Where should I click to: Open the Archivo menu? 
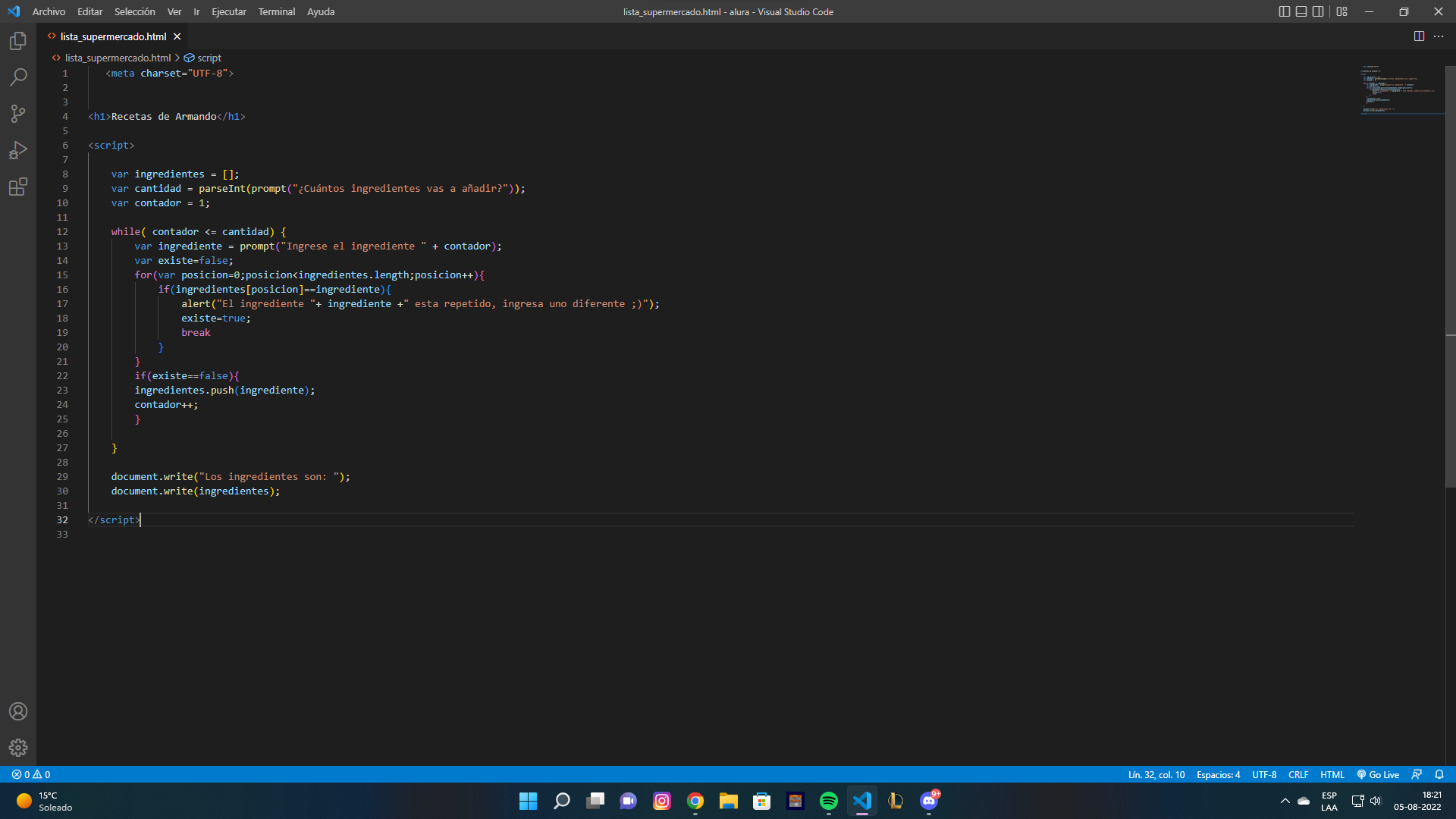coord(49,11)
